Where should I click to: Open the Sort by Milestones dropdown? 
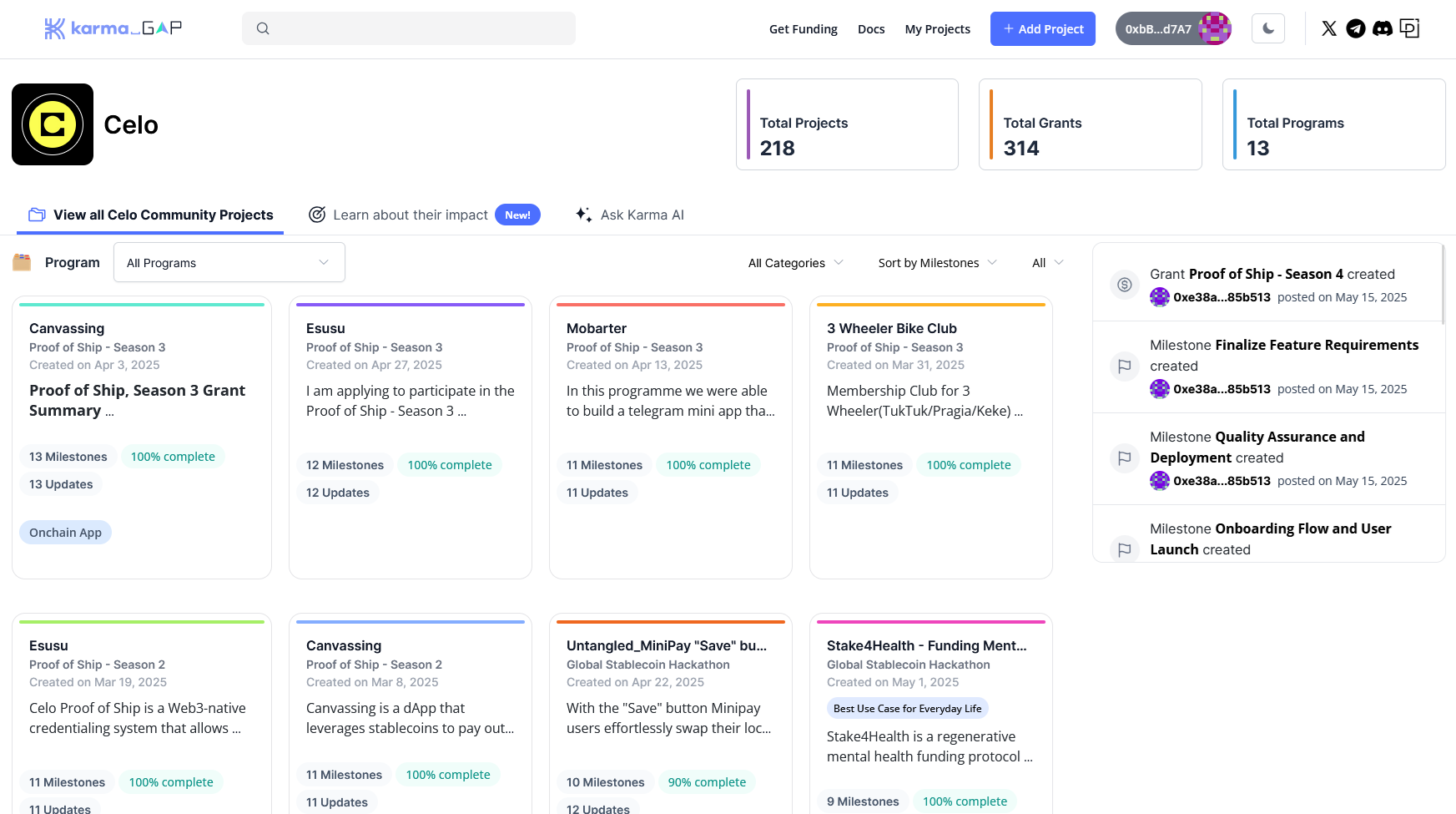937,262
